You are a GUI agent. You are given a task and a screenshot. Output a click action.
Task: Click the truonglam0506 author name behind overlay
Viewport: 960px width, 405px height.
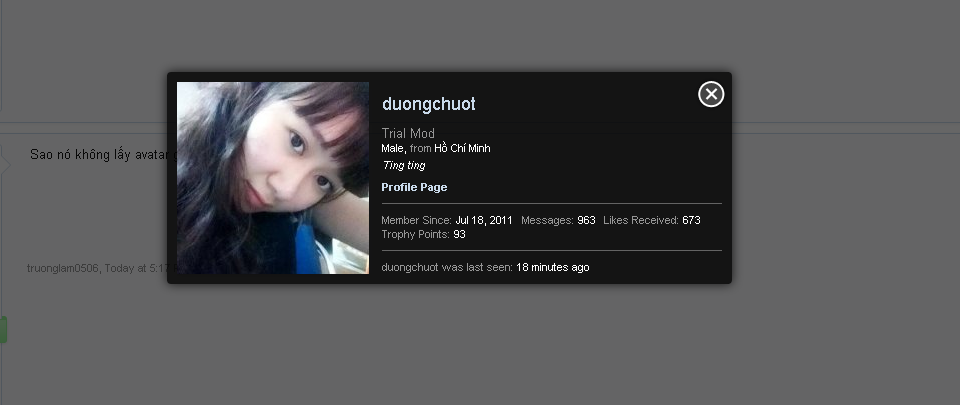[x=63, y=268]
